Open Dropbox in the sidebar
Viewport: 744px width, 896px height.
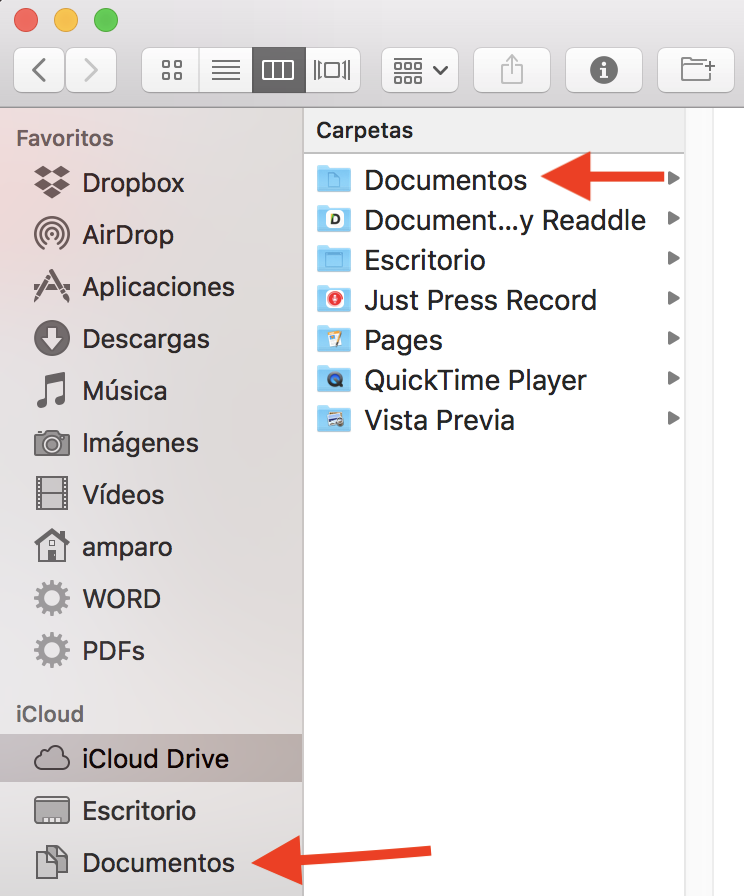(133, 183)
